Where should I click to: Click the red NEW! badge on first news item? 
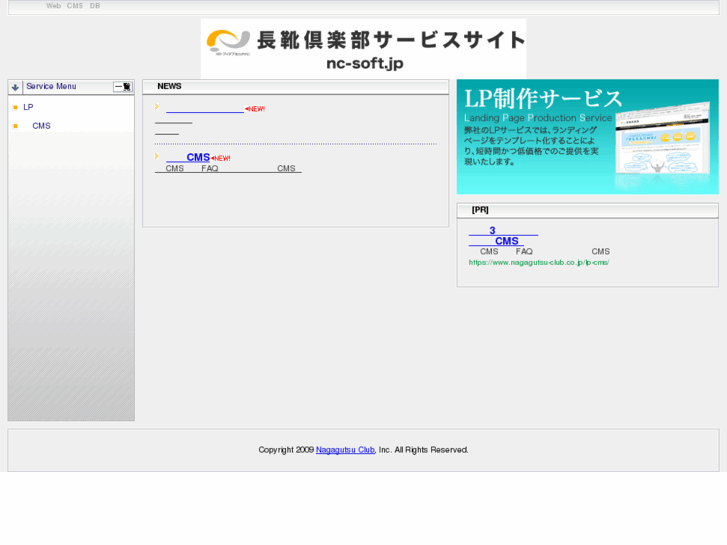[x=255, y=109]
